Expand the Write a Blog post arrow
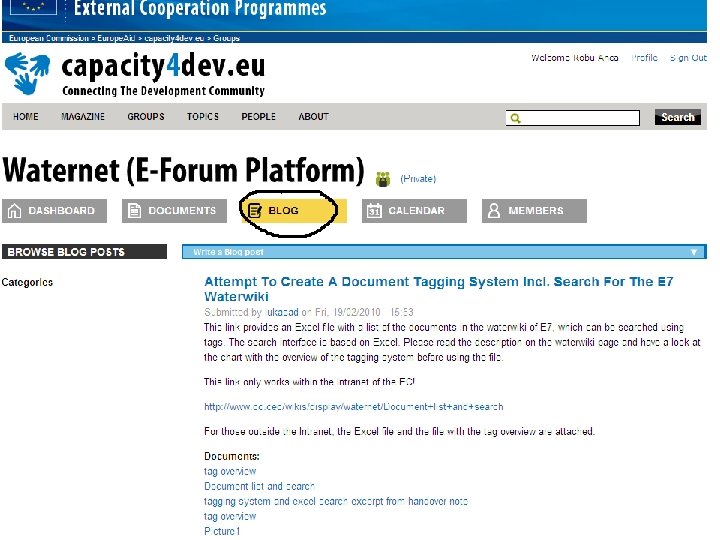 [x=694, y=252]
